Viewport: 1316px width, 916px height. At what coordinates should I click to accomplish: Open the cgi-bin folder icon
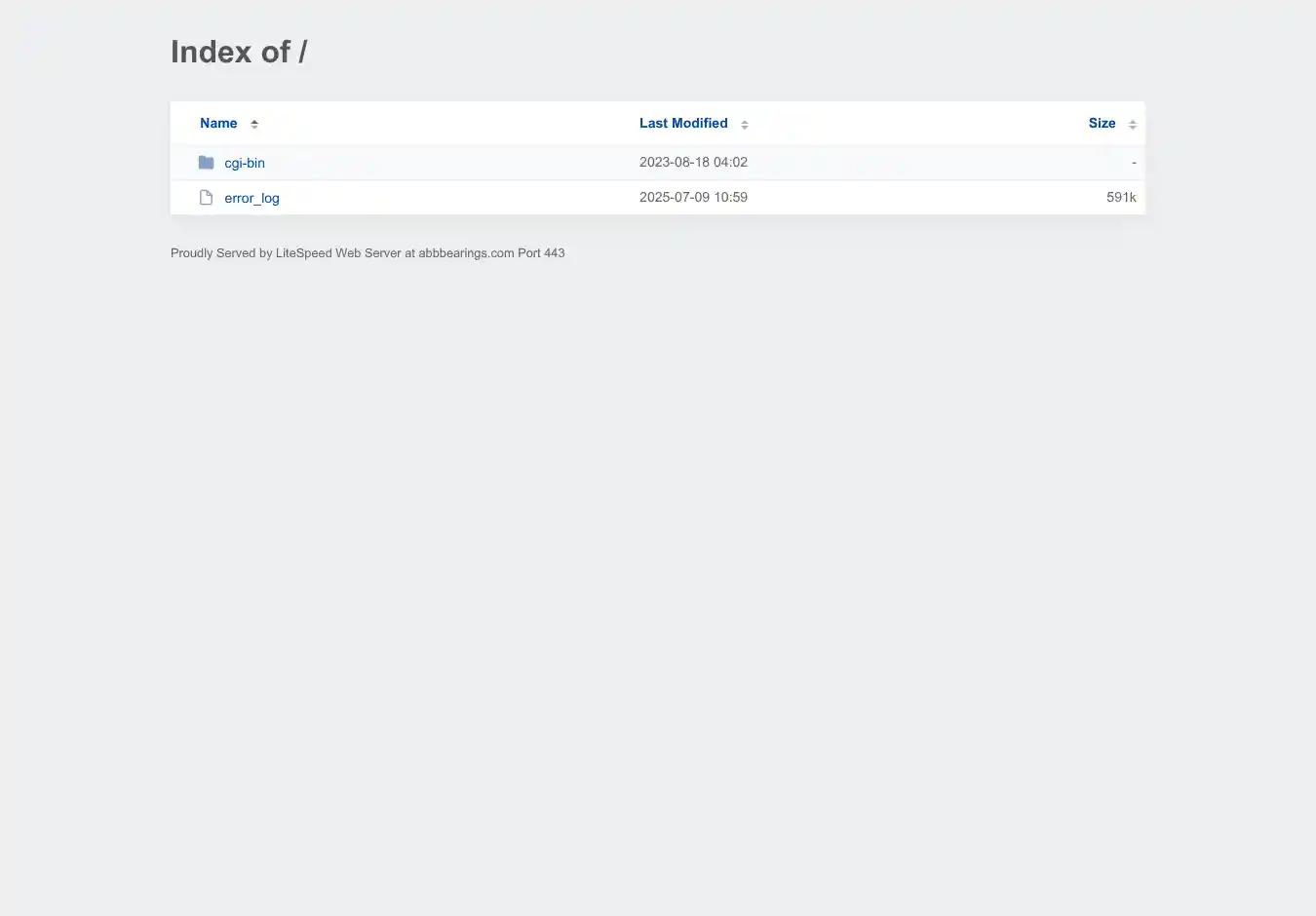point(206,163)
